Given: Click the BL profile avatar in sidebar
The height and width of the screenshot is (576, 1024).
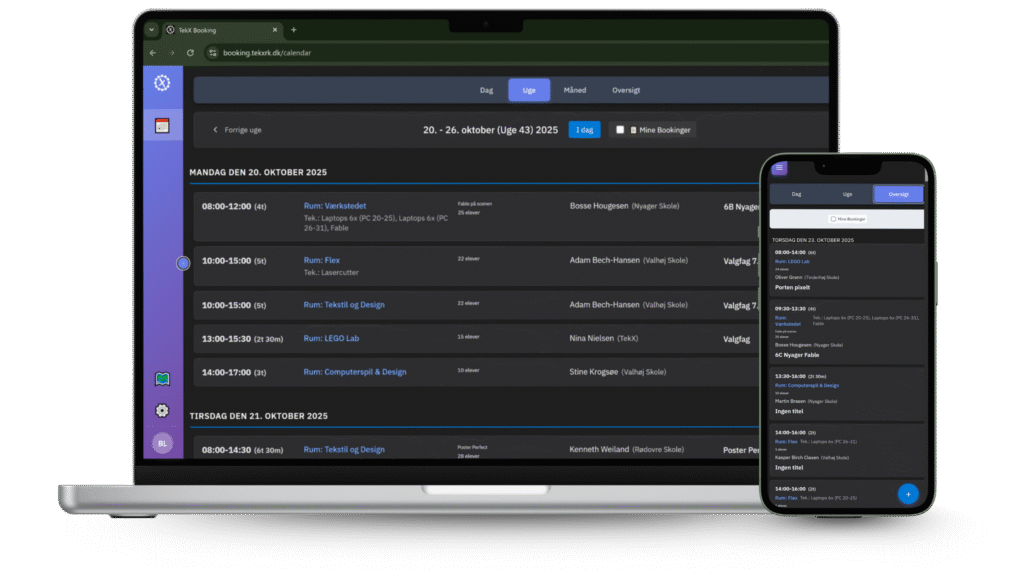Looking at the screenshot, I should coord(161,442).
